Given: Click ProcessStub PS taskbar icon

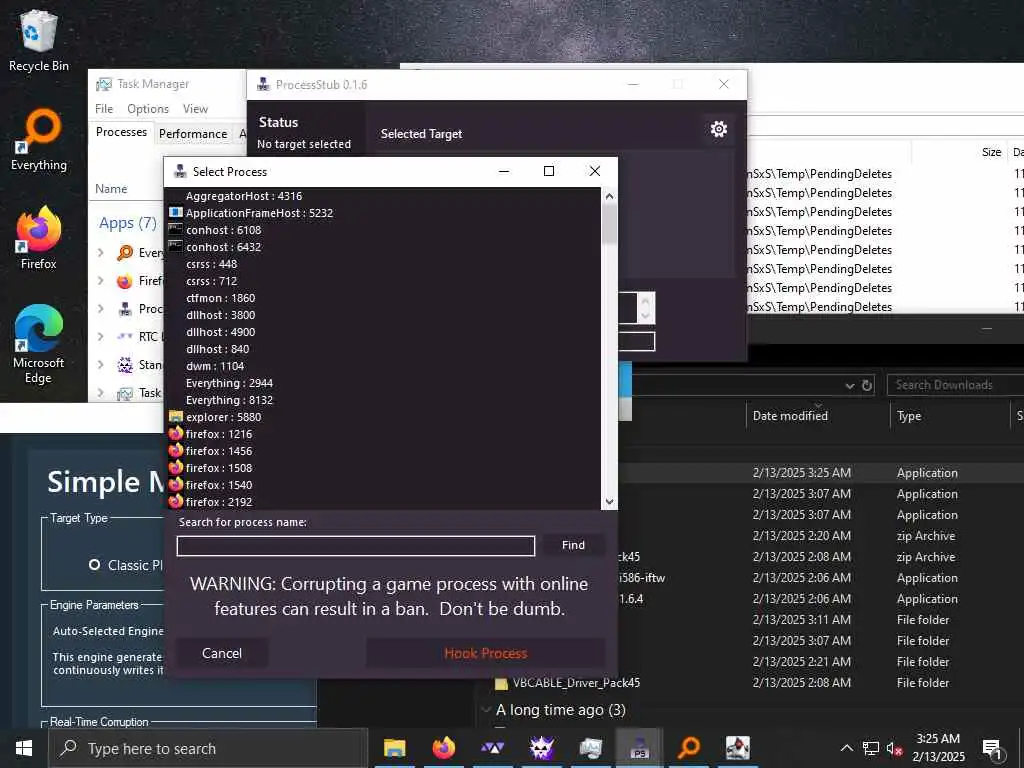Looking at the screenshot, I should [639, 748].
